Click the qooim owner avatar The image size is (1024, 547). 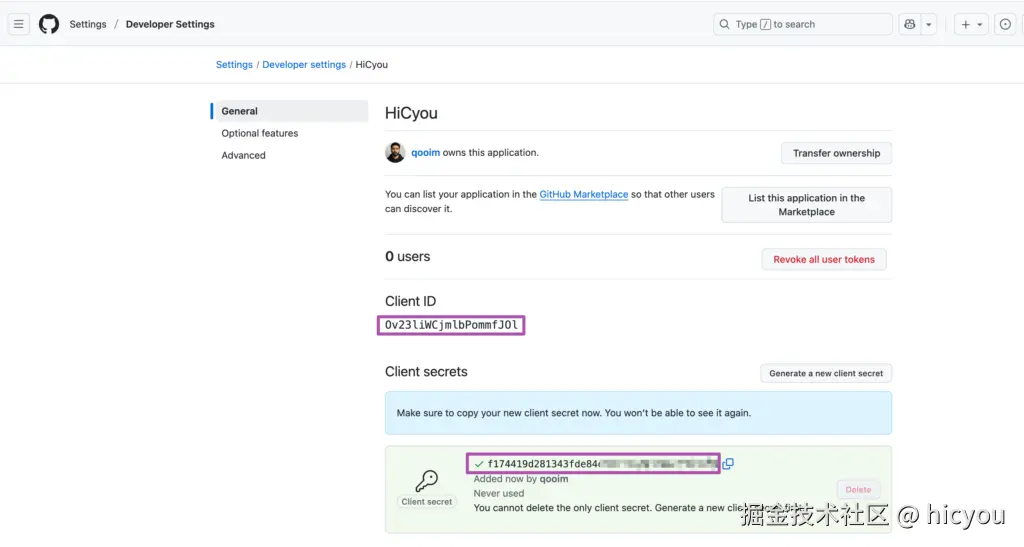coord(395,153)
